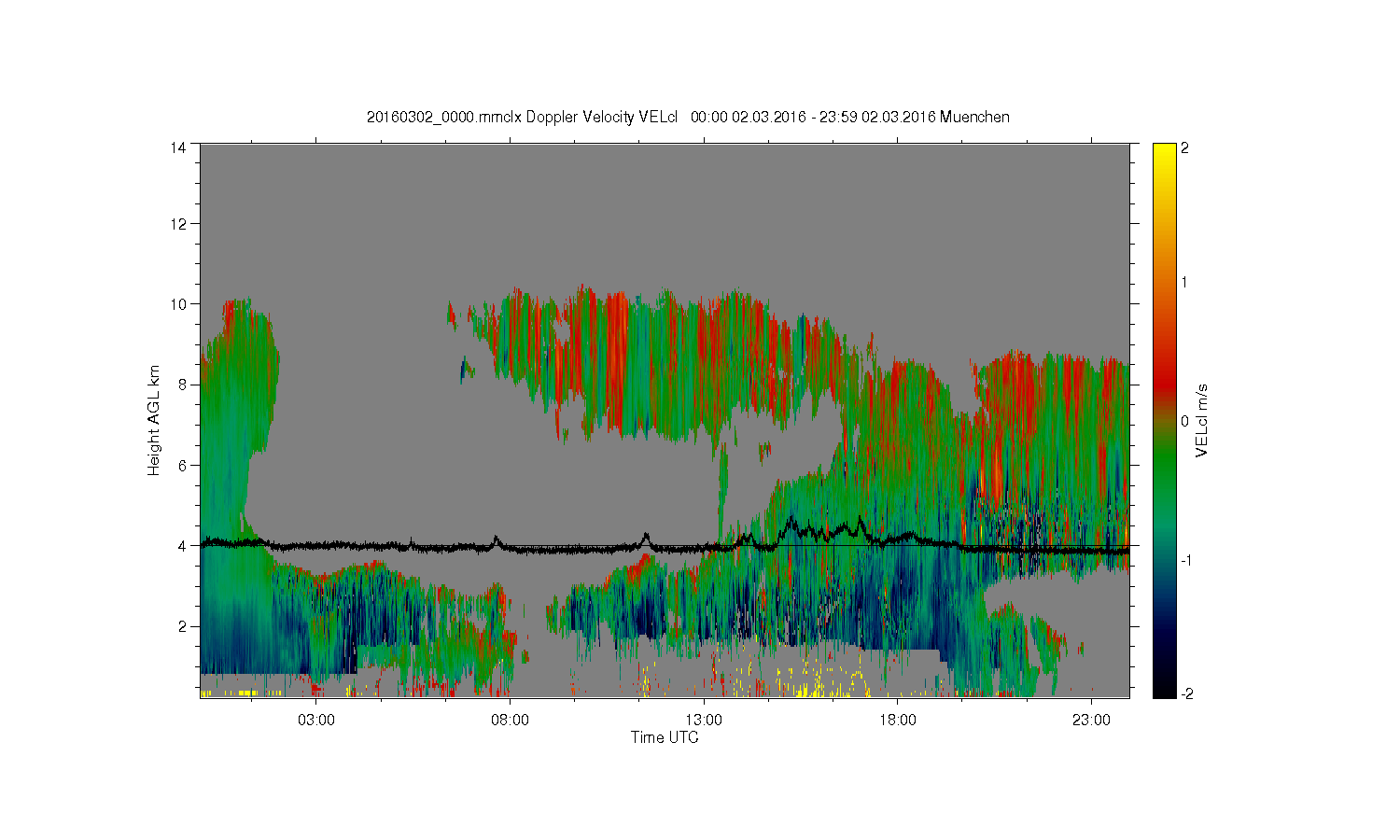Click the height axis label 2
The image size is (1400, 840).
tap(182, 625)
